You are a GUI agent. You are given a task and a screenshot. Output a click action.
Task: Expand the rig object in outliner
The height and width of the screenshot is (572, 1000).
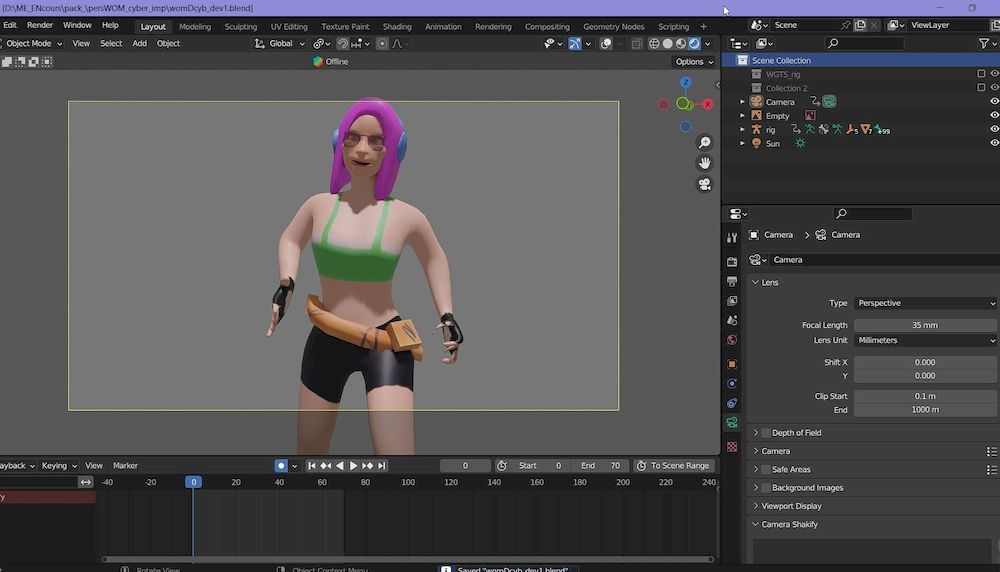click(742, 130)
